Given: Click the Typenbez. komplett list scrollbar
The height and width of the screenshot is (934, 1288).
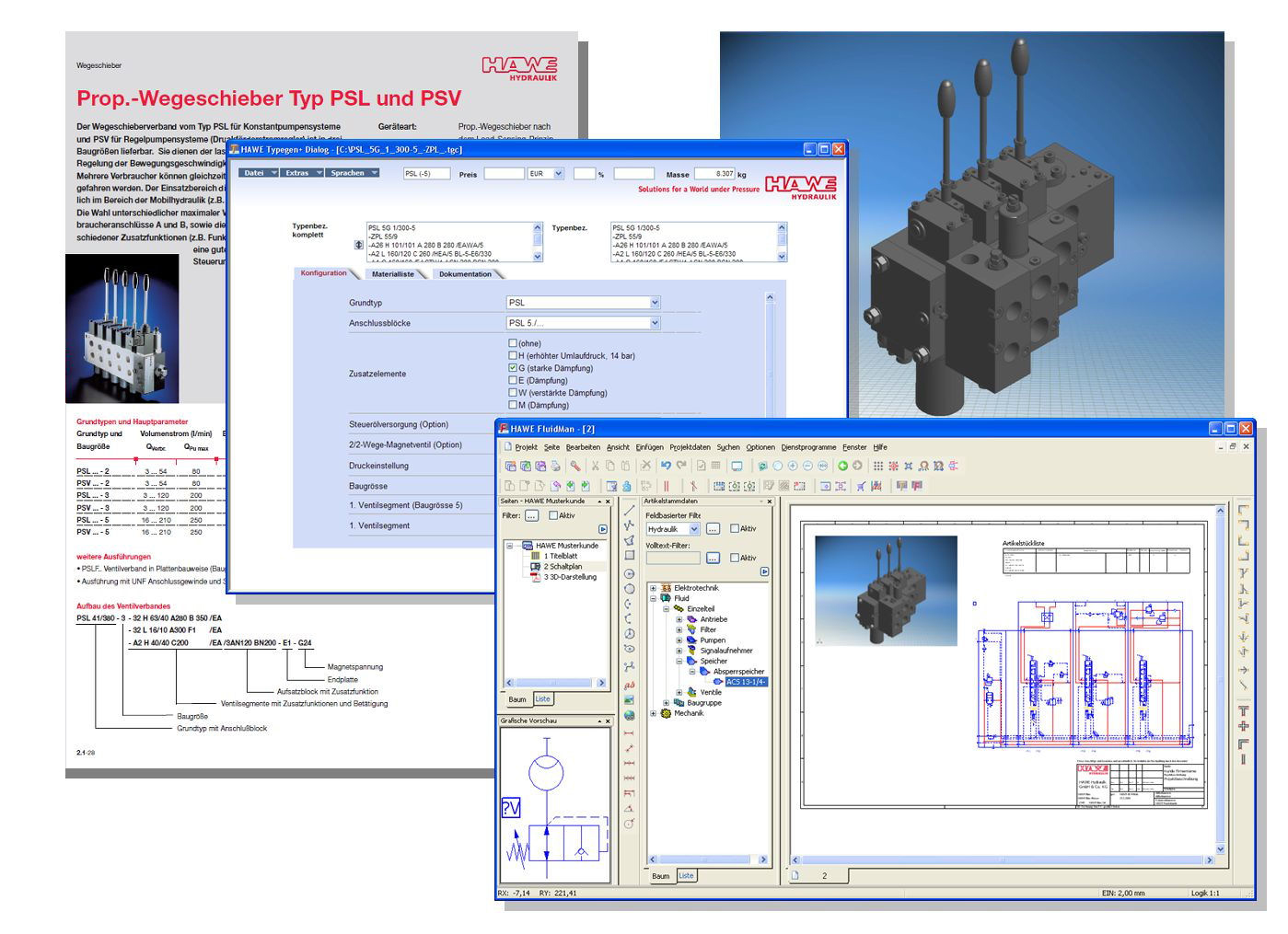Looking at the screenshot, I should pyautogui.click(x=538, y=243).
